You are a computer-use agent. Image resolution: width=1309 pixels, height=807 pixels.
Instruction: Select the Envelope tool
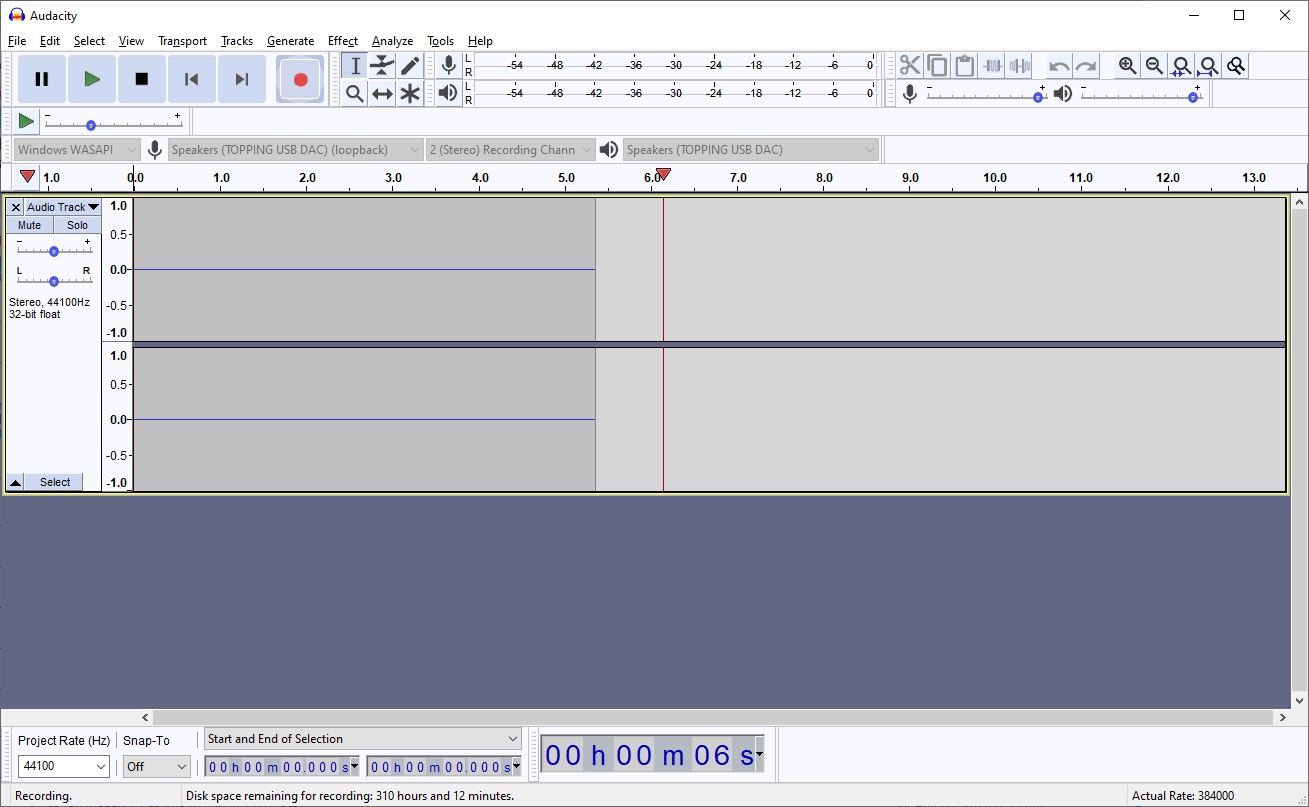click(382, 66)
